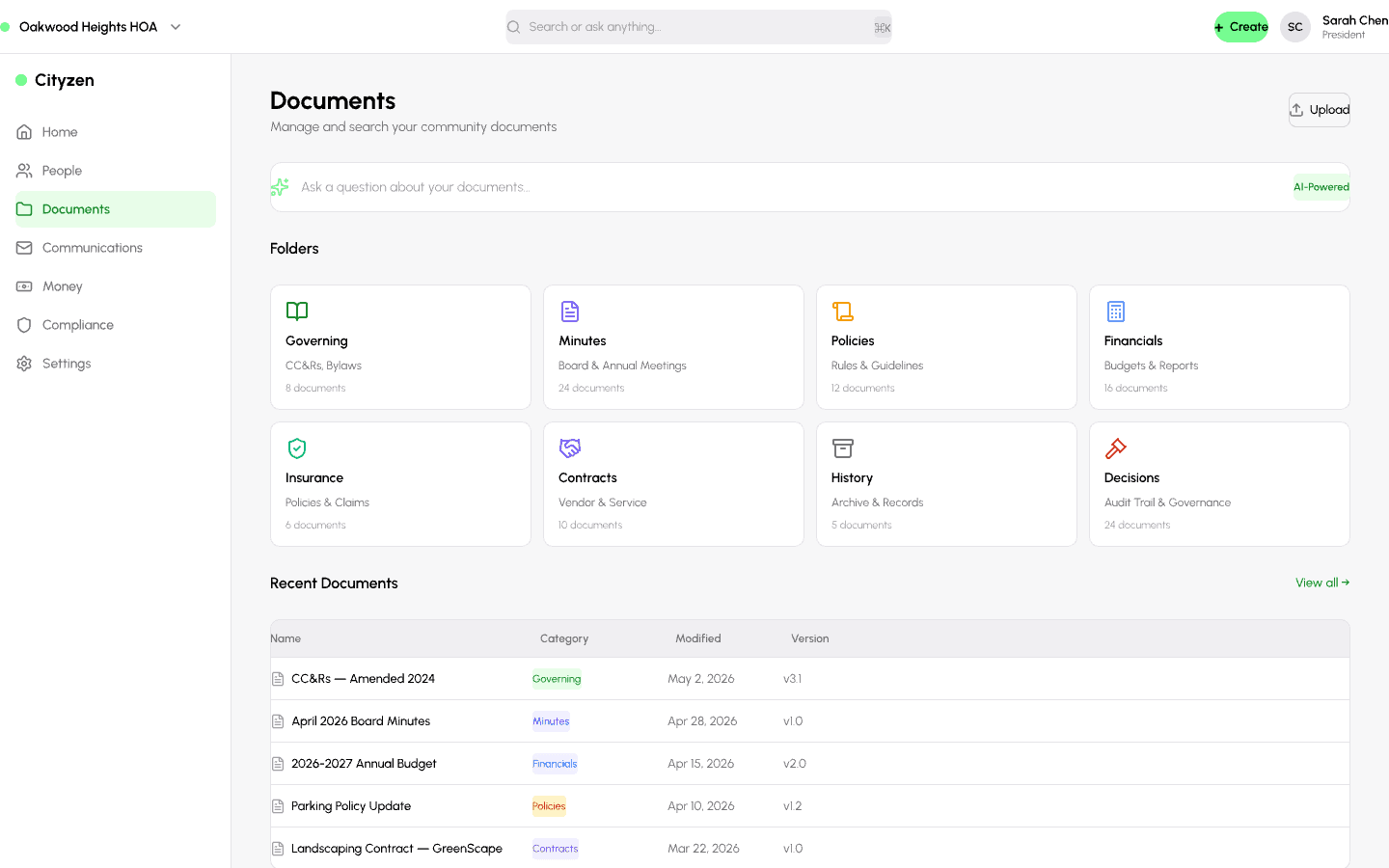The width and height of the screenshot is (1389, 868).
Task: Open the Governing folder book icon
Action: [297, 311]
